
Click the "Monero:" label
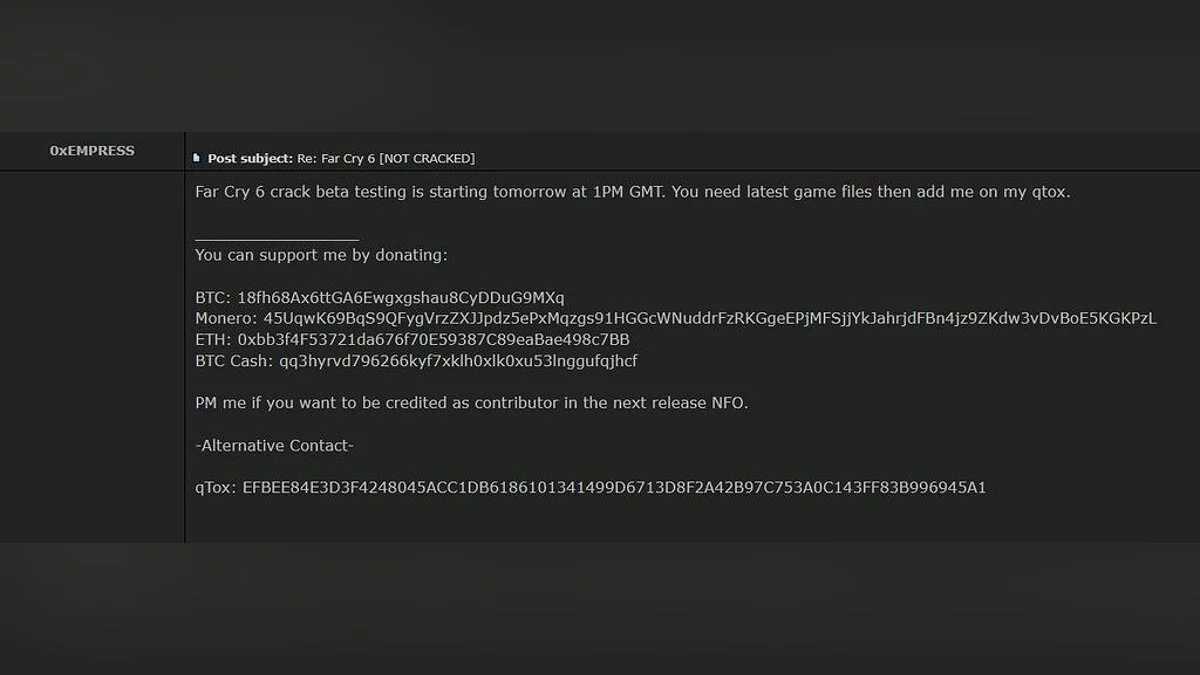[226, 319]
